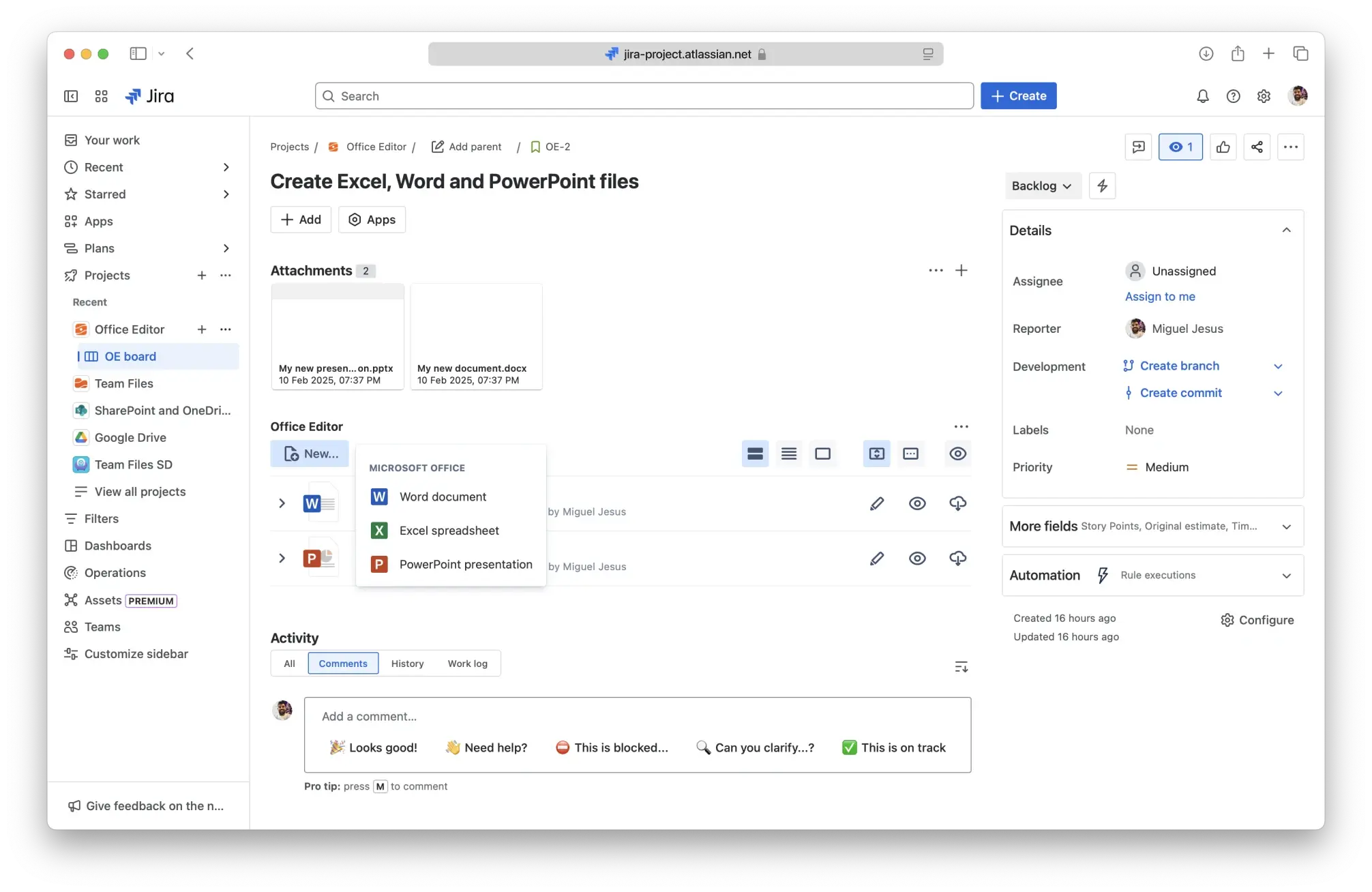Open issue actions ellipsis menu

pyautogui.click(x=1291, y=147)
